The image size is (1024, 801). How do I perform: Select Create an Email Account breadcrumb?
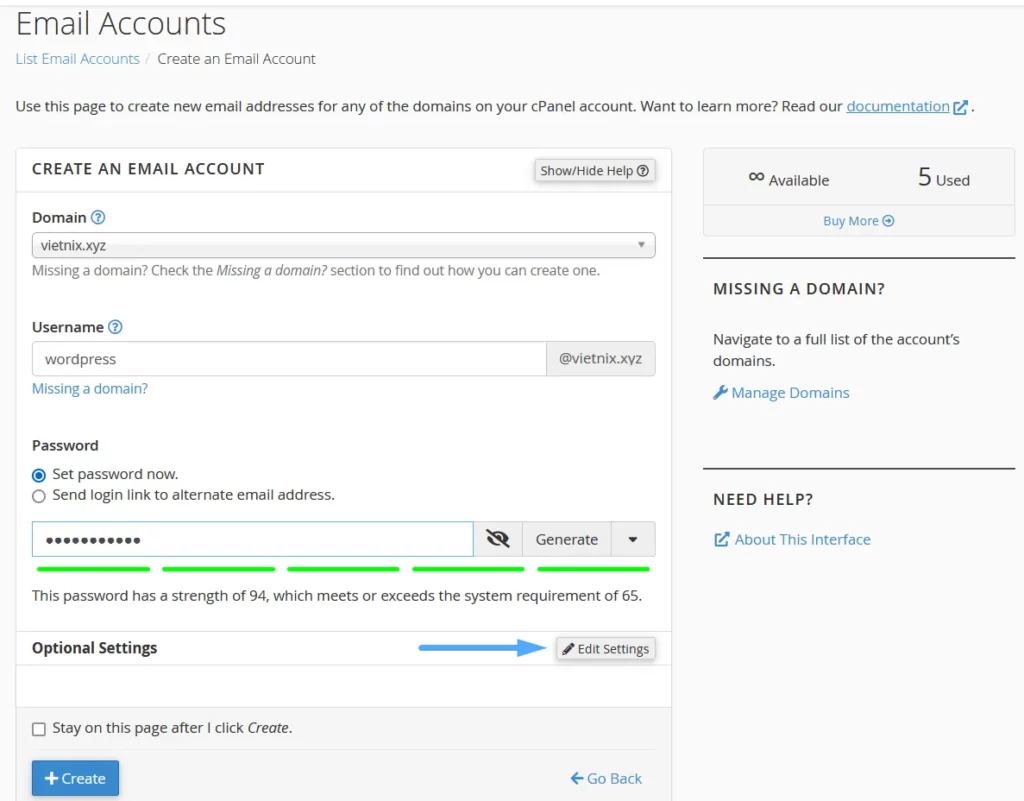coord(236,58)
